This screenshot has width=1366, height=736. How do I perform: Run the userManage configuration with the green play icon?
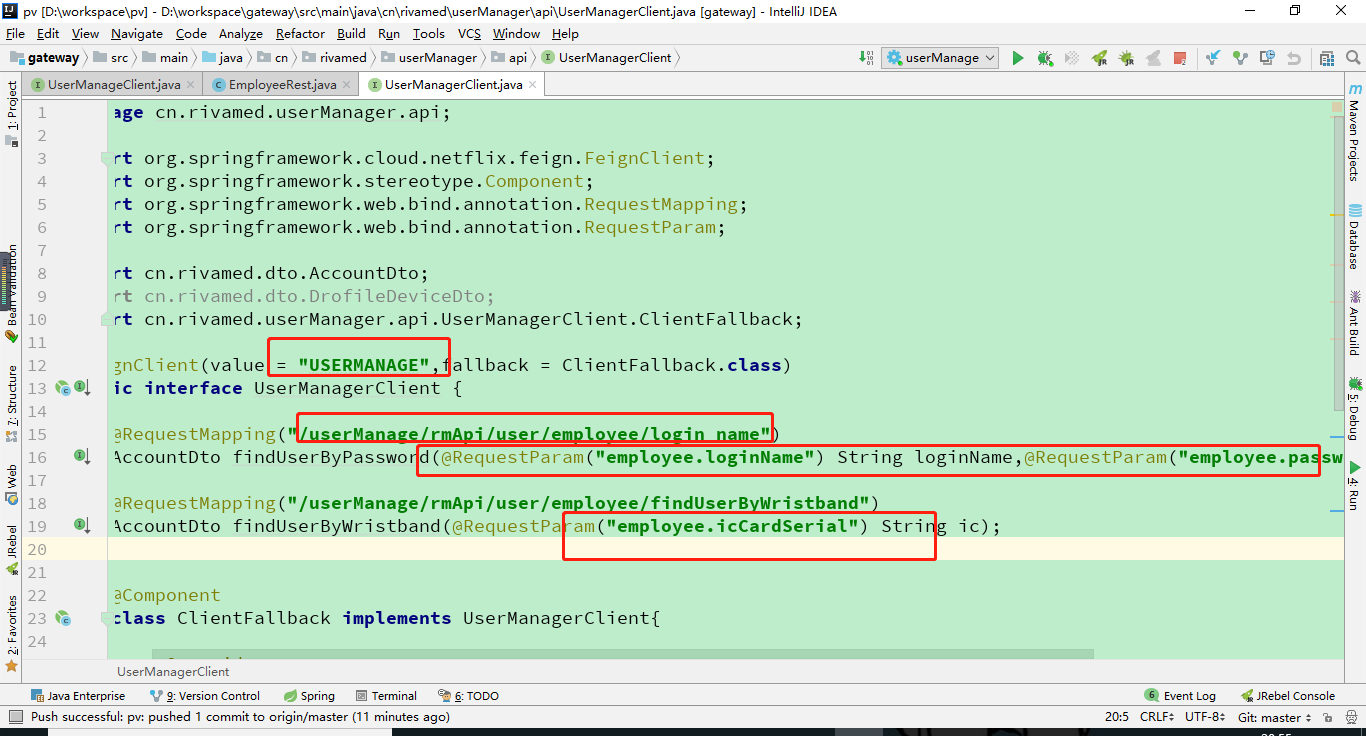1018,58
